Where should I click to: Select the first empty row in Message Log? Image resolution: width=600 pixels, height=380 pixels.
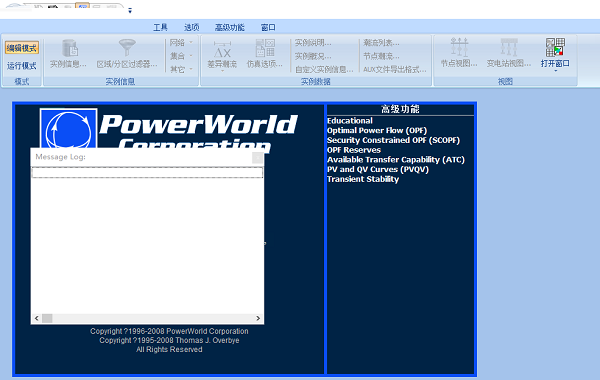147,173
